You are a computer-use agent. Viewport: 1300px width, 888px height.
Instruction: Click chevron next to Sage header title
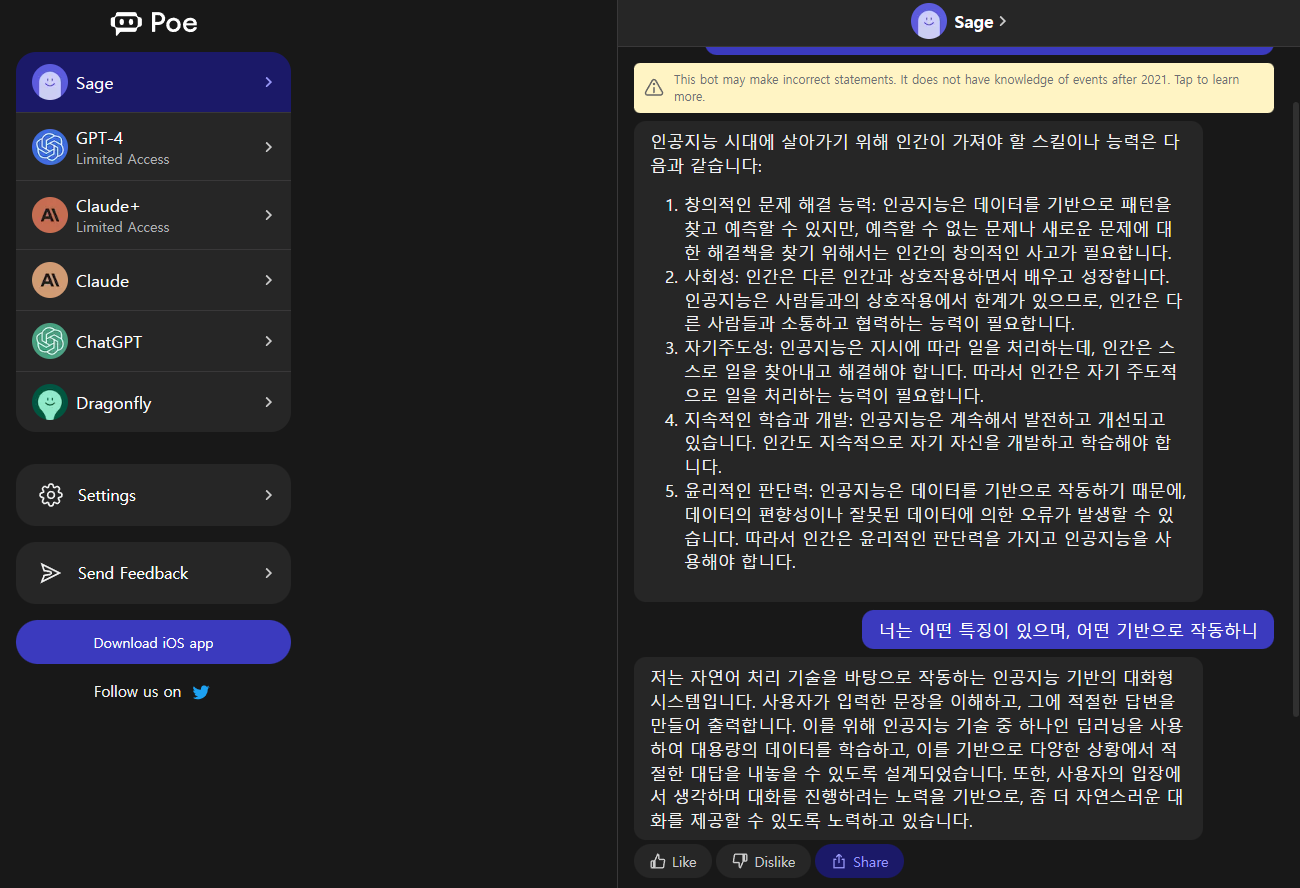coord(1003,21)
